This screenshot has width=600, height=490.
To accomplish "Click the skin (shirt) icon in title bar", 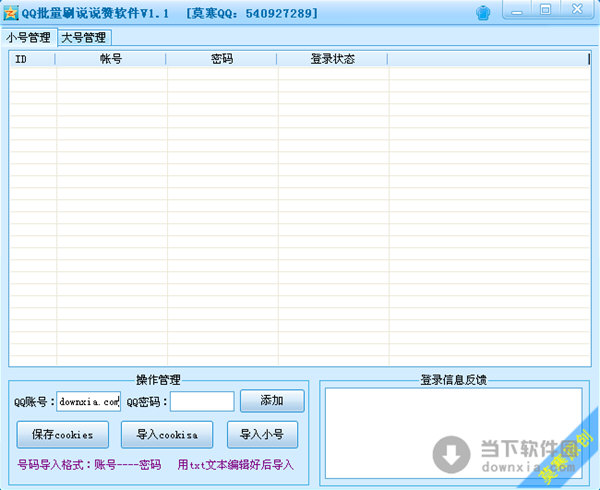I will tap(483, 13).
